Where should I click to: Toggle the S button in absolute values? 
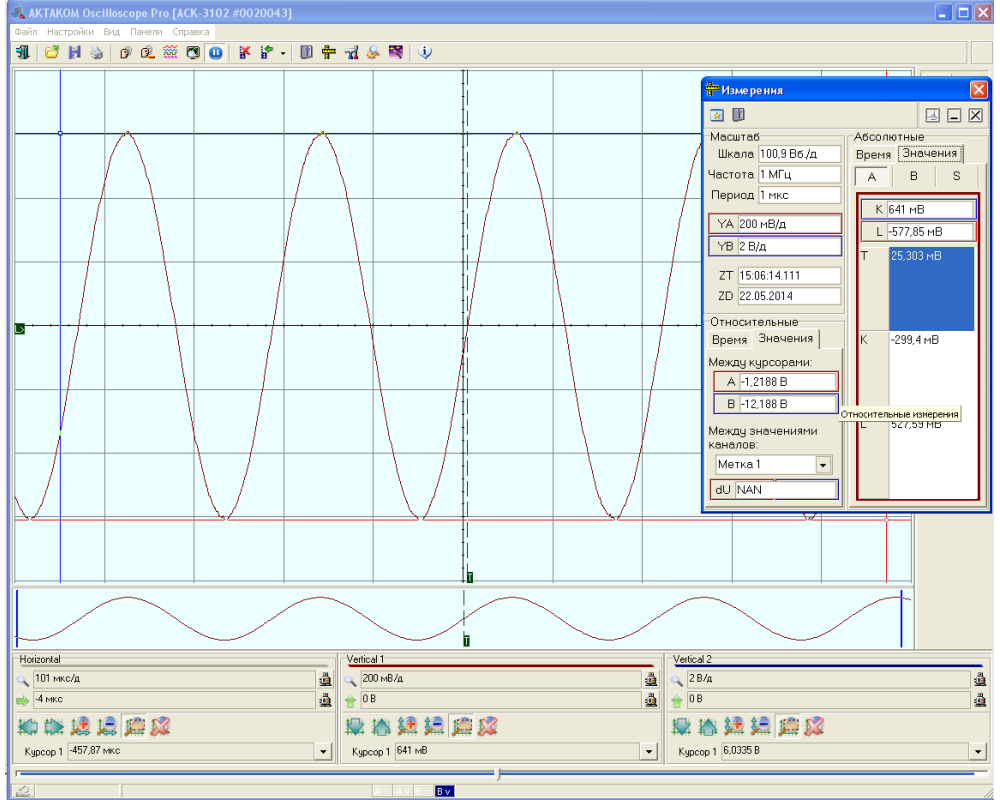(x=956, y=177)
